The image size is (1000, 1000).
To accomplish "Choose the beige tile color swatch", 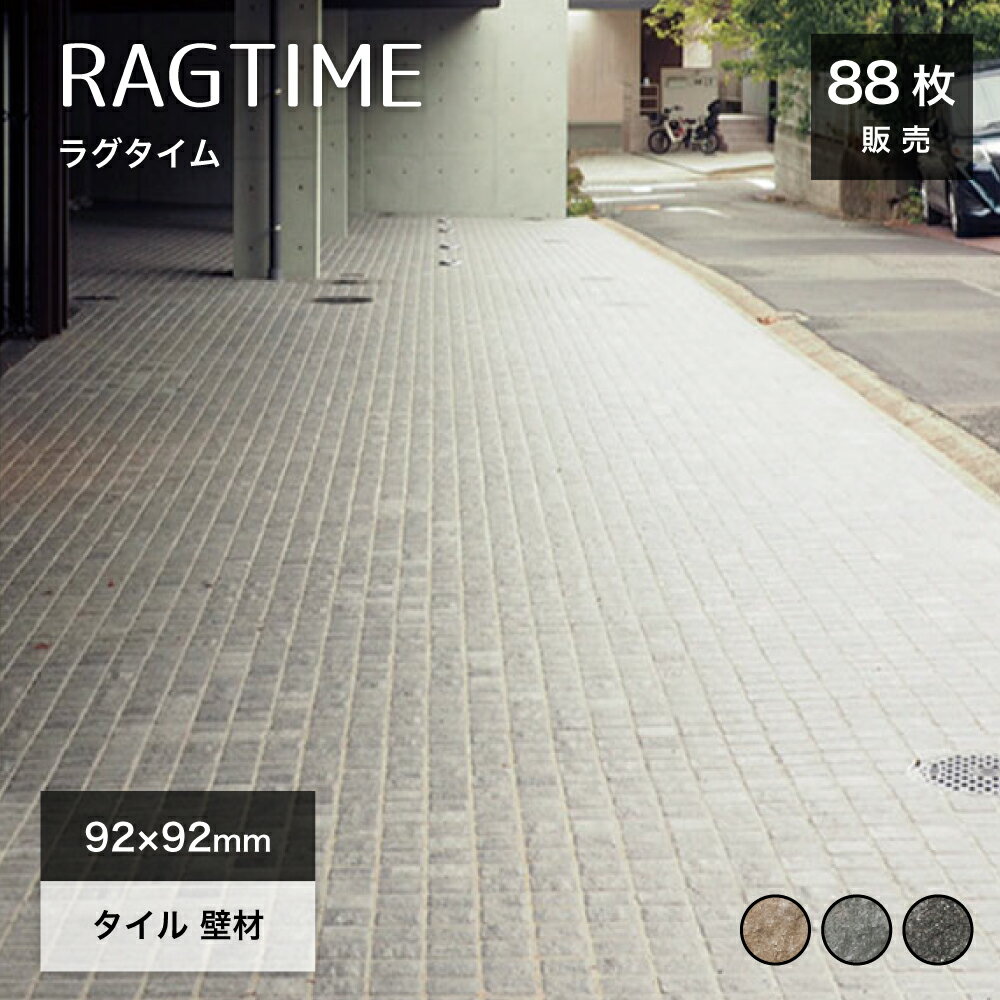I will click(x=775, y=929).
